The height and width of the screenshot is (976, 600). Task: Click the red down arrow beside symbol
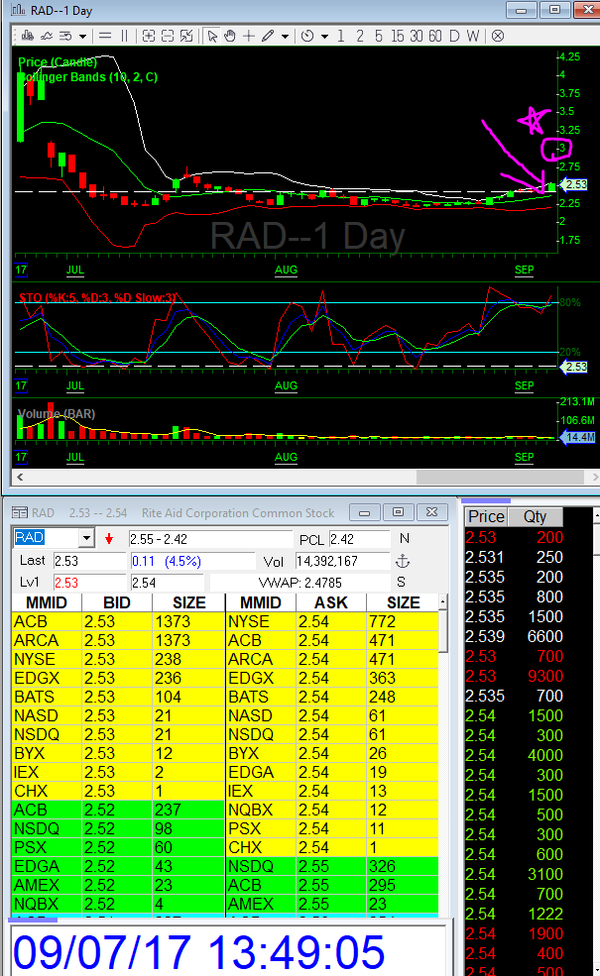108,539
